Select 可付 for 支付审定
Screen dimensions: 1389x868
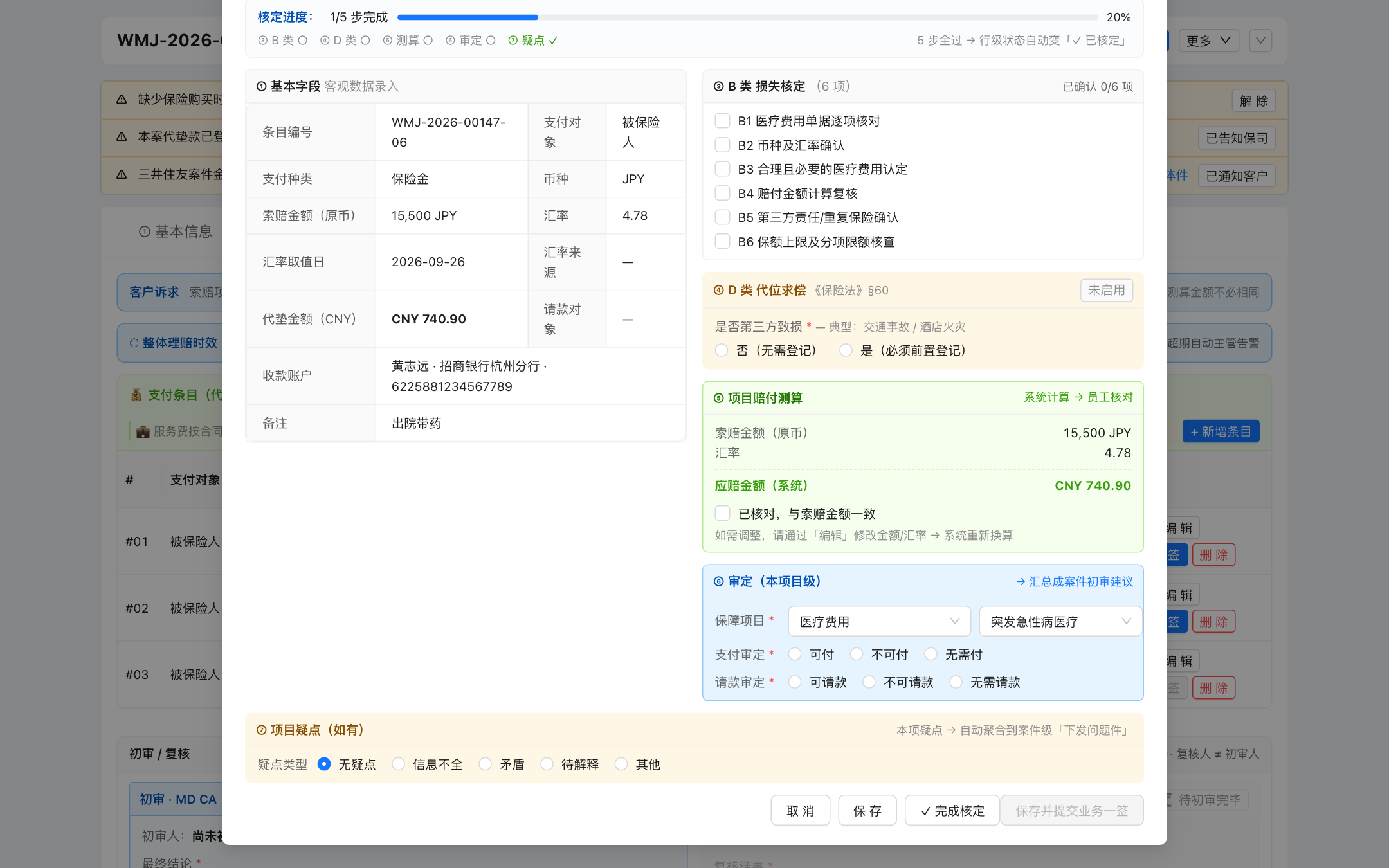(x=795, y=655)
